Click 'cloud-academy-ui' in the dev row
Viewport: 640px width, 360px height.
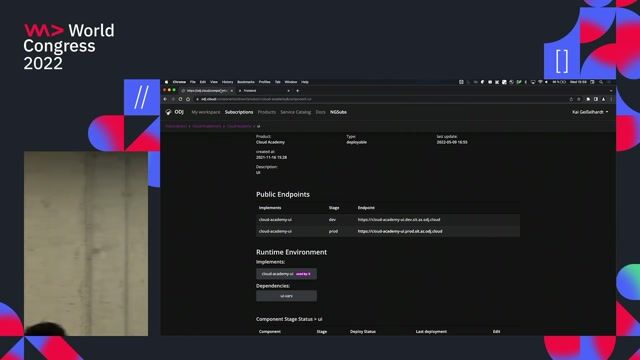275,220
